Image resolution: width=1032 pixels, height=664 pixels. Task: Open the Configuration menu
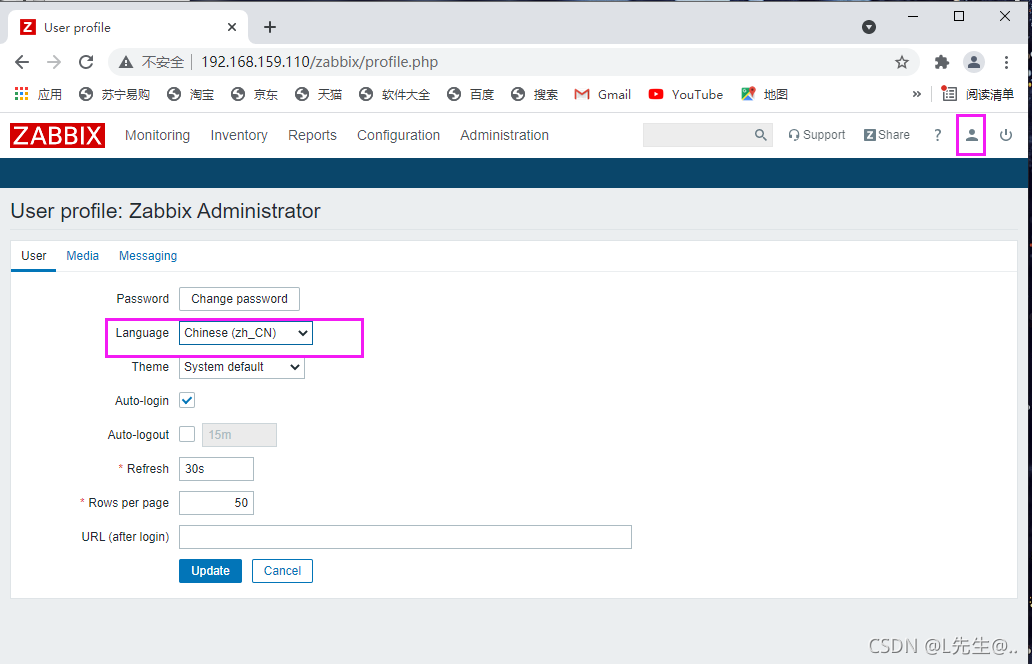tap(398, 135)
